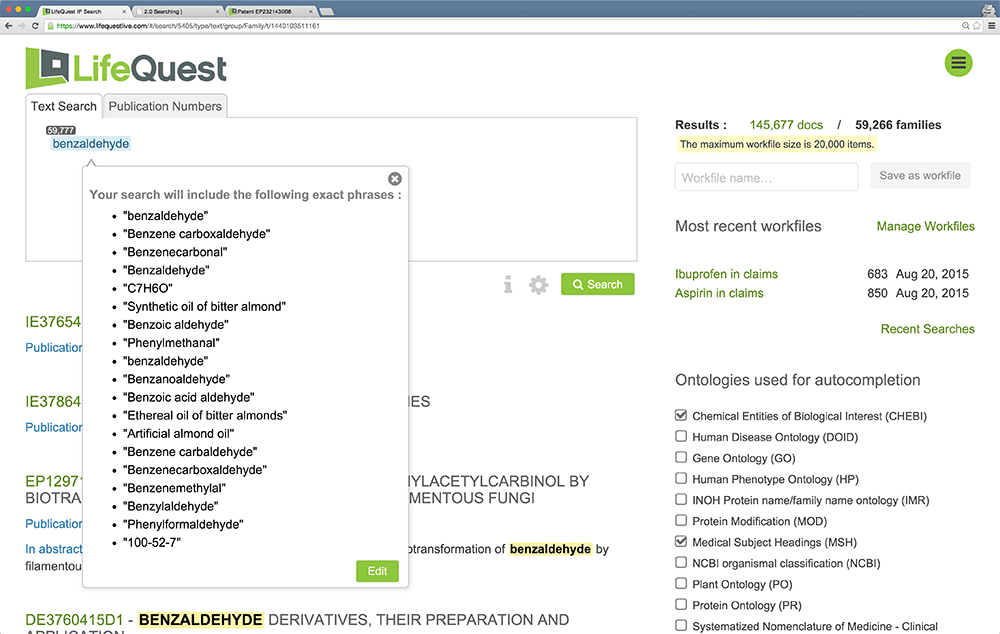The width and height of the screenshot is (1000, 634).
Task: Enable Gene Ontology (GO) checkbox
Action: (681, 457)
